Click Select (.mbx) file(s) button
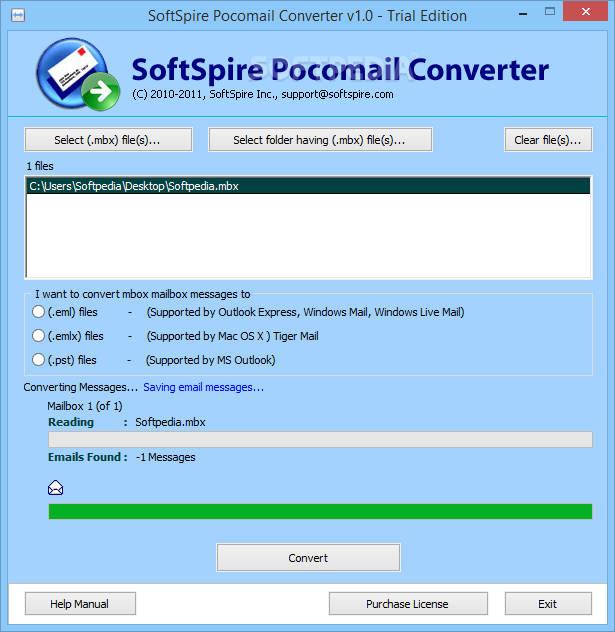The height and width of the screenshot is (632, 615). (x=108, y=140)
